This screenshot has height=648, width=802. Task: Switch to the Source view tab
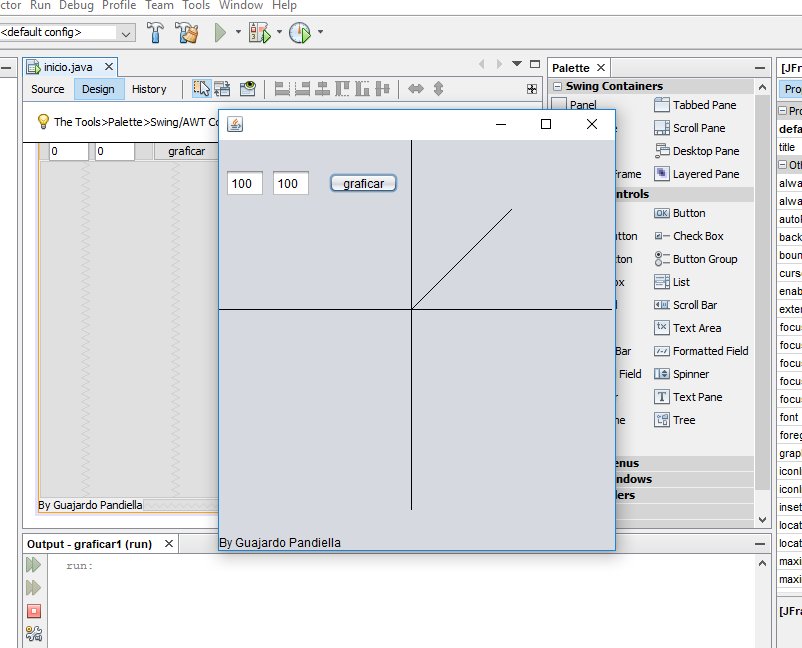tap(47, 88)
